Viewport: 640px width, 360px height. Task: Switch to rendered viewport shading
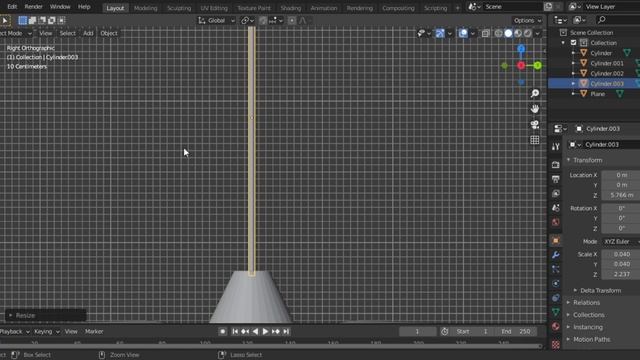coord(528,33)
